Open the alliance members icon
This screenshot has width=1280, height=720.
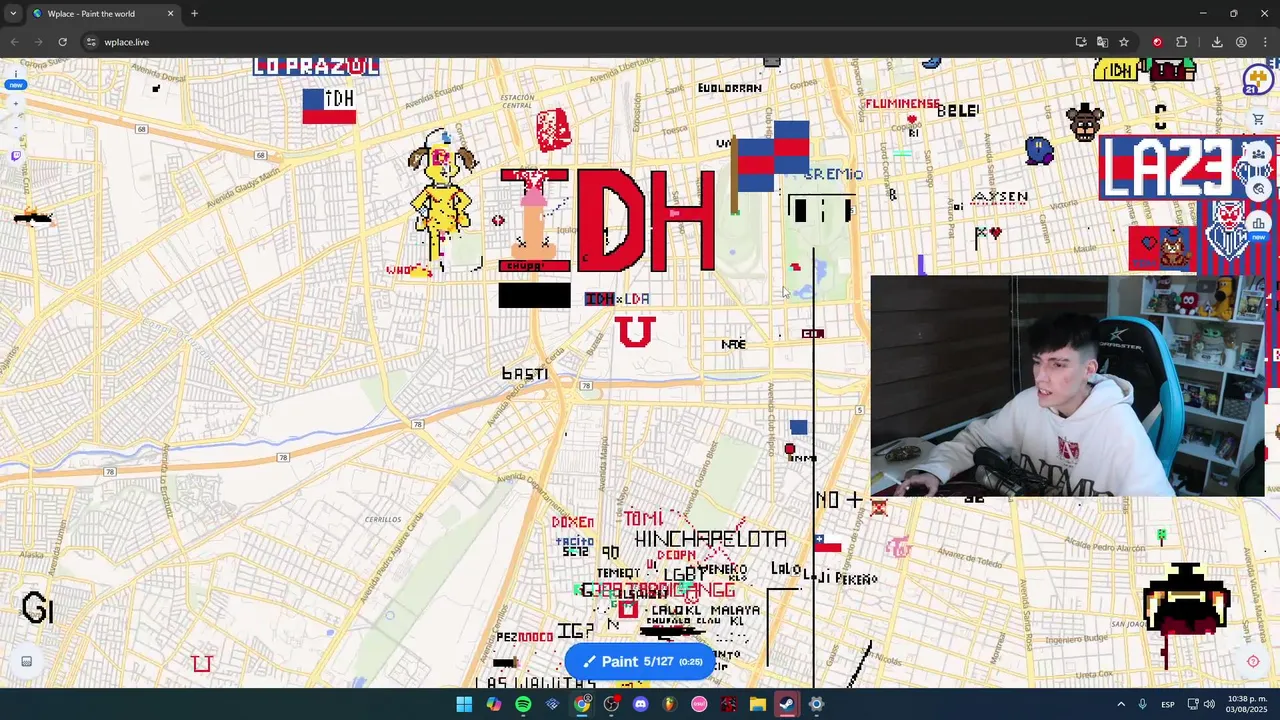coord(1258,155)
